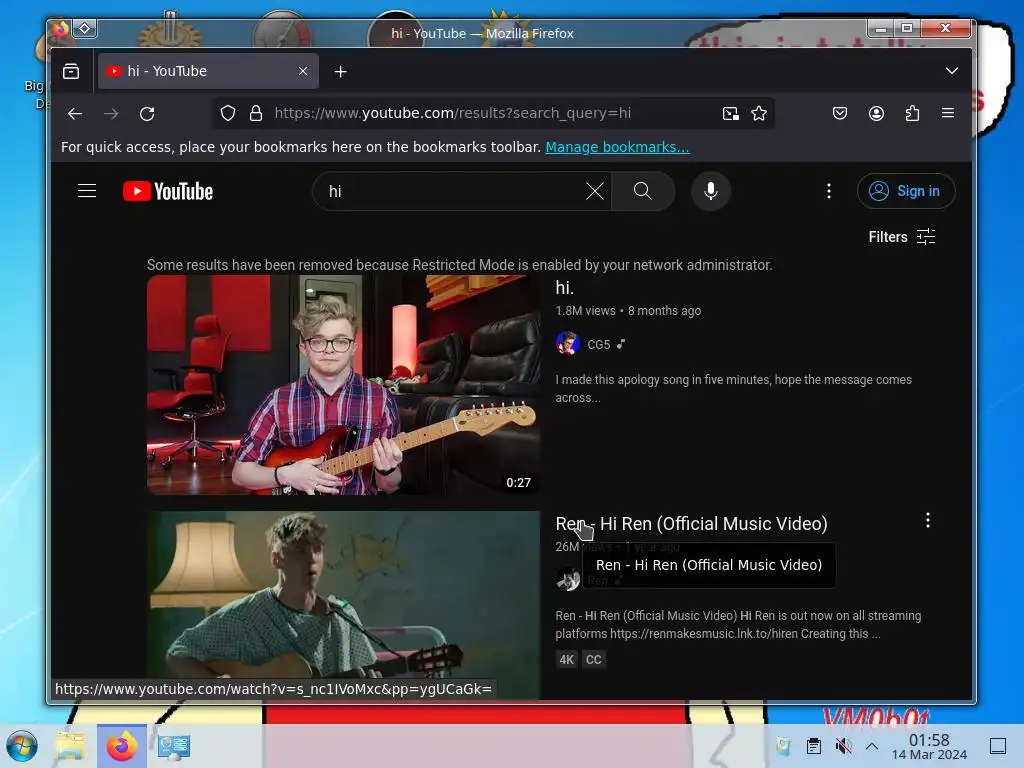Click 1.8M views • 8 months ago text
This screenshot has width=1024, height=768.
click(628, 311)
